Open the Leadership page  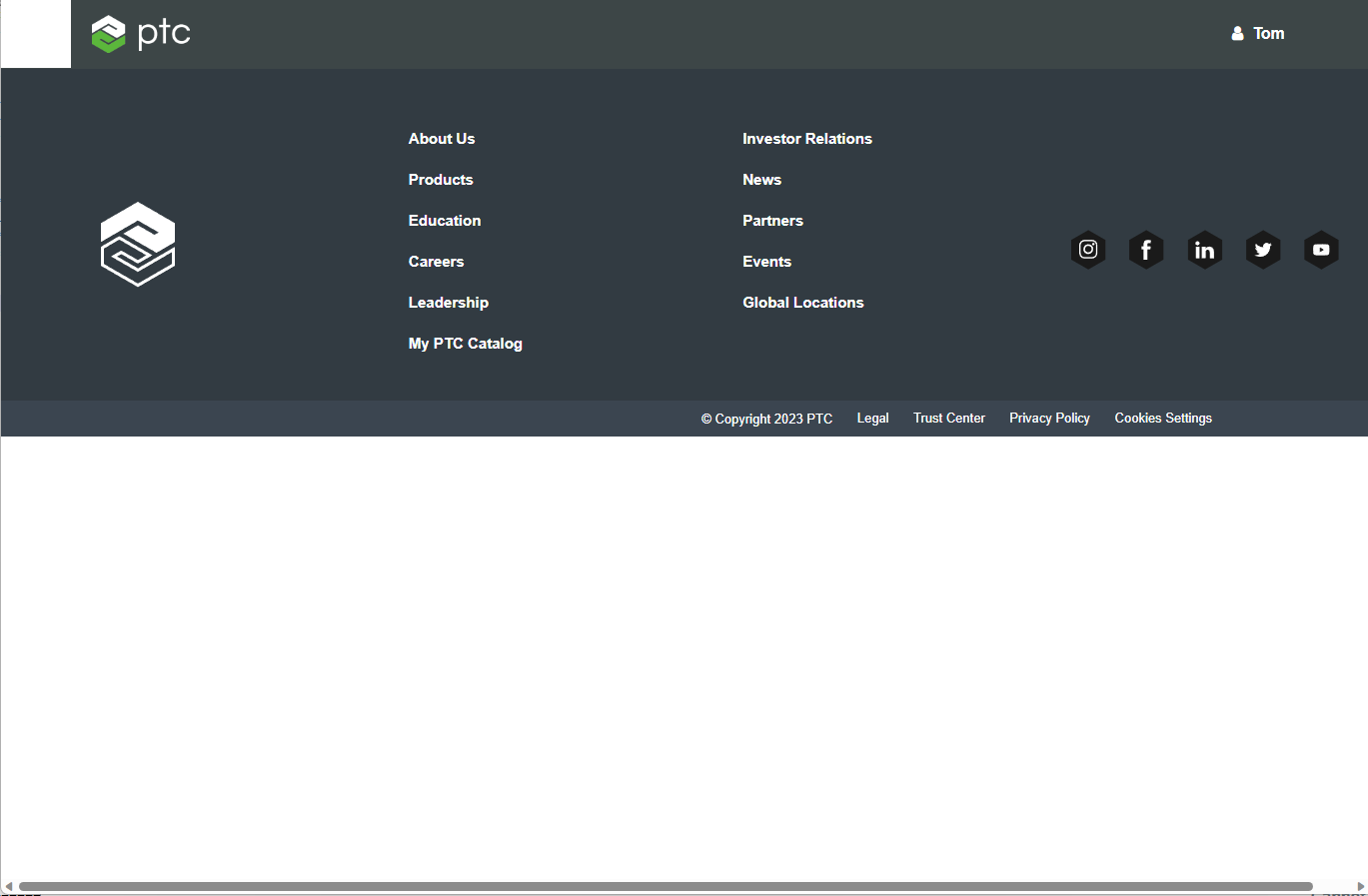point(448,303)
